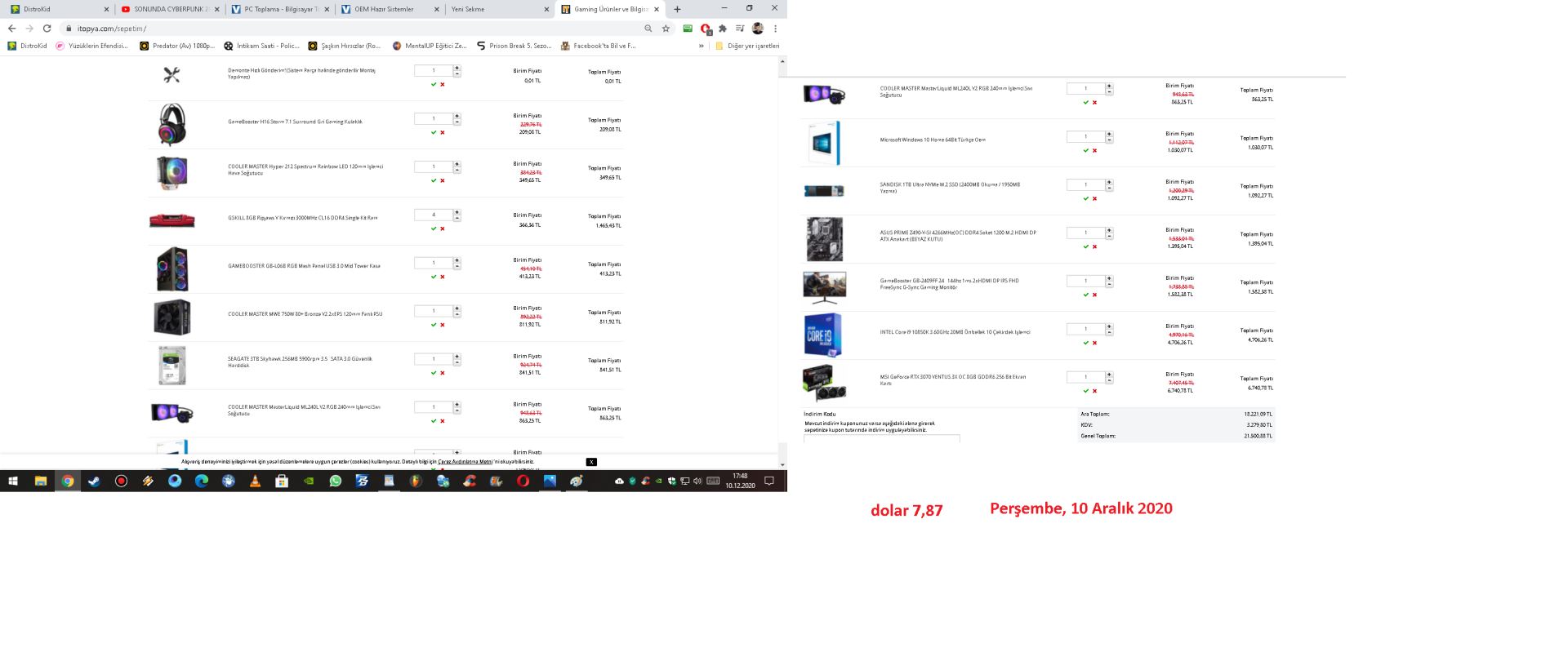This screenshot has width=1568, height=670.
Task: Remove INTEL Core i9 10850K with red X
Action: point(1095,343)
